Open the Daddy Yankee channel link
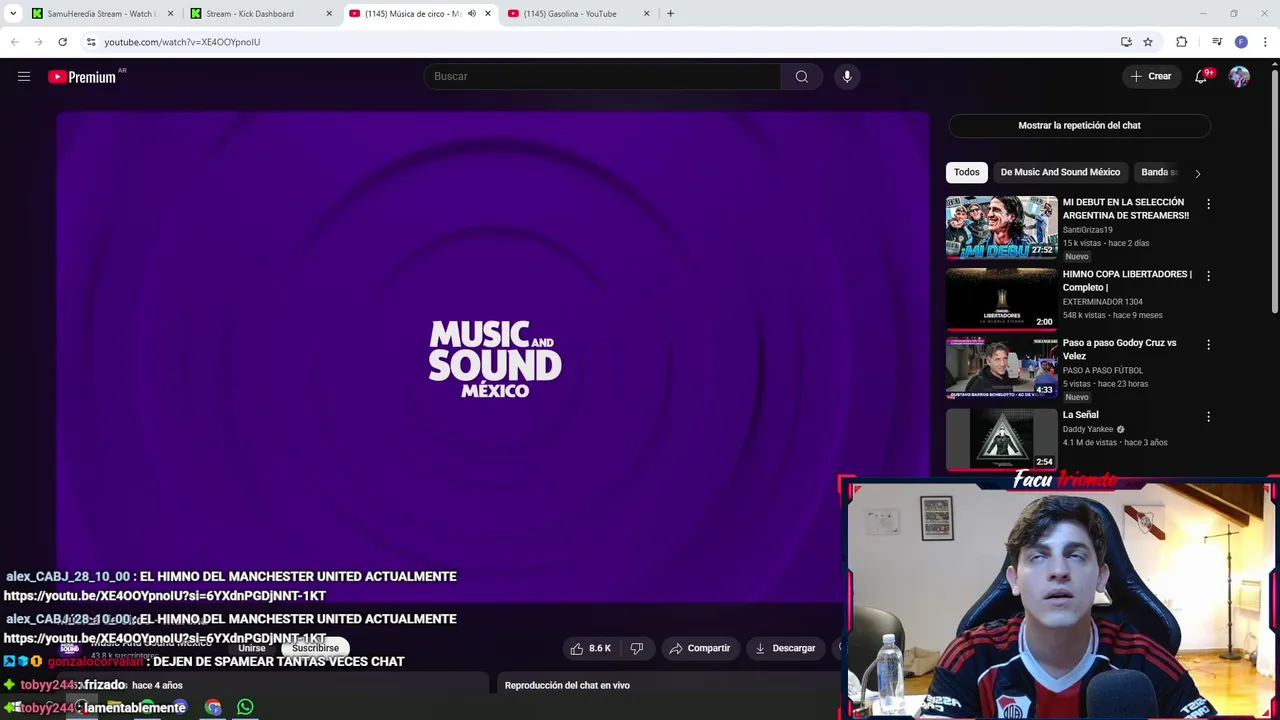The width and height of the screenshot is (1280, 720). (1088, 430)
